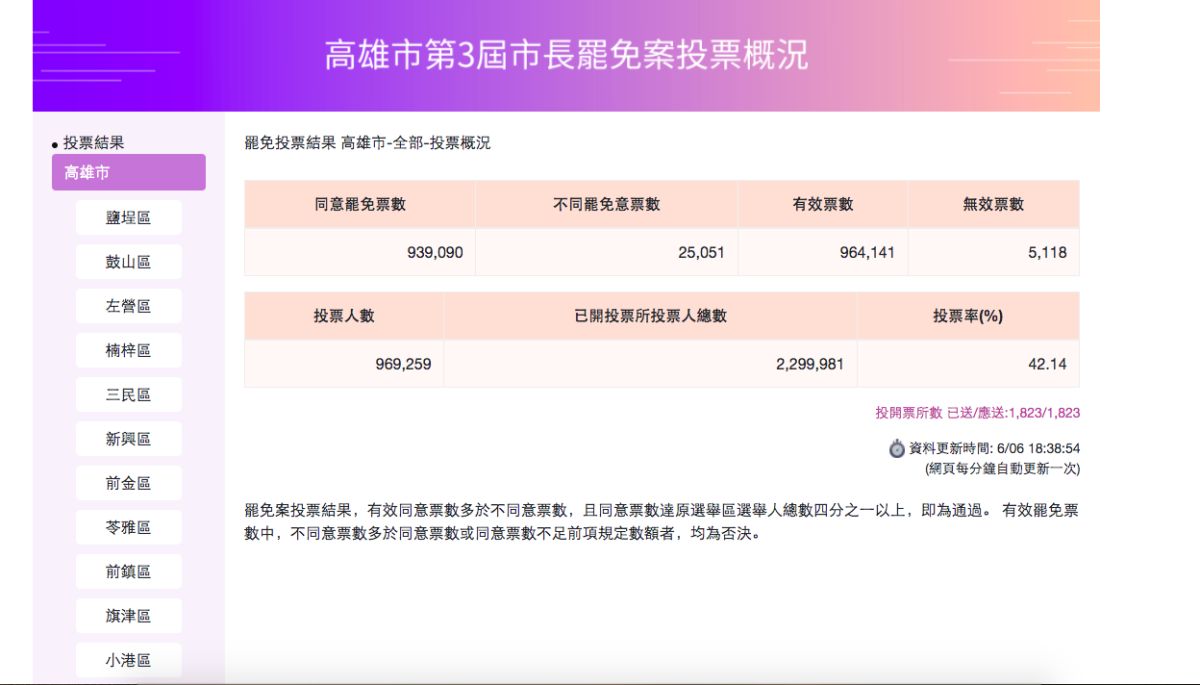This screenshot has width=1200, height=685.
Task: Select 苓雅區 from the district list
Action: click(x=128, y=526)
